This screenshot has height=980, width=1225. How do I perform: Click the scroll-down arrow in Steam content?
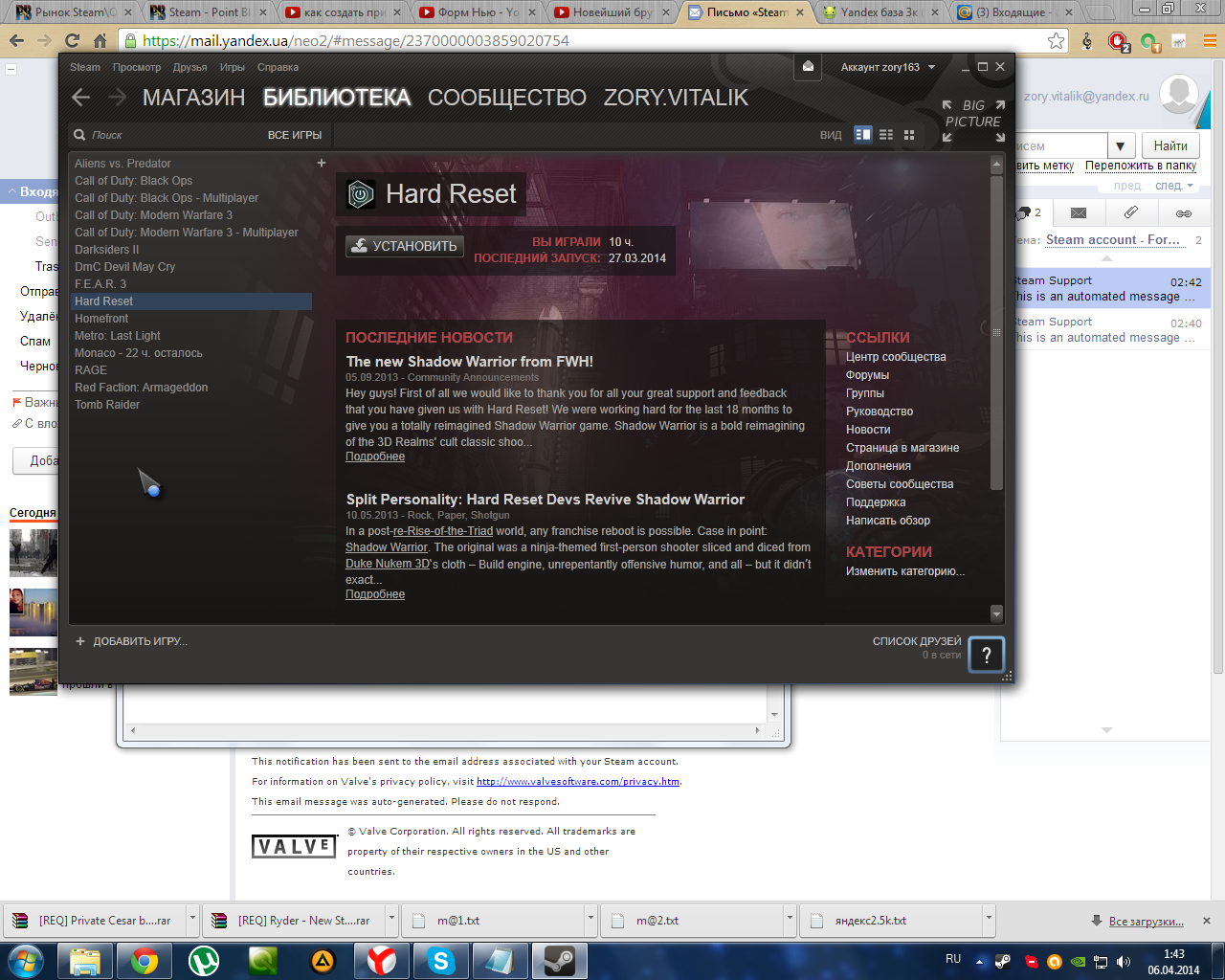pyautogui.click(x=996, y=613)
